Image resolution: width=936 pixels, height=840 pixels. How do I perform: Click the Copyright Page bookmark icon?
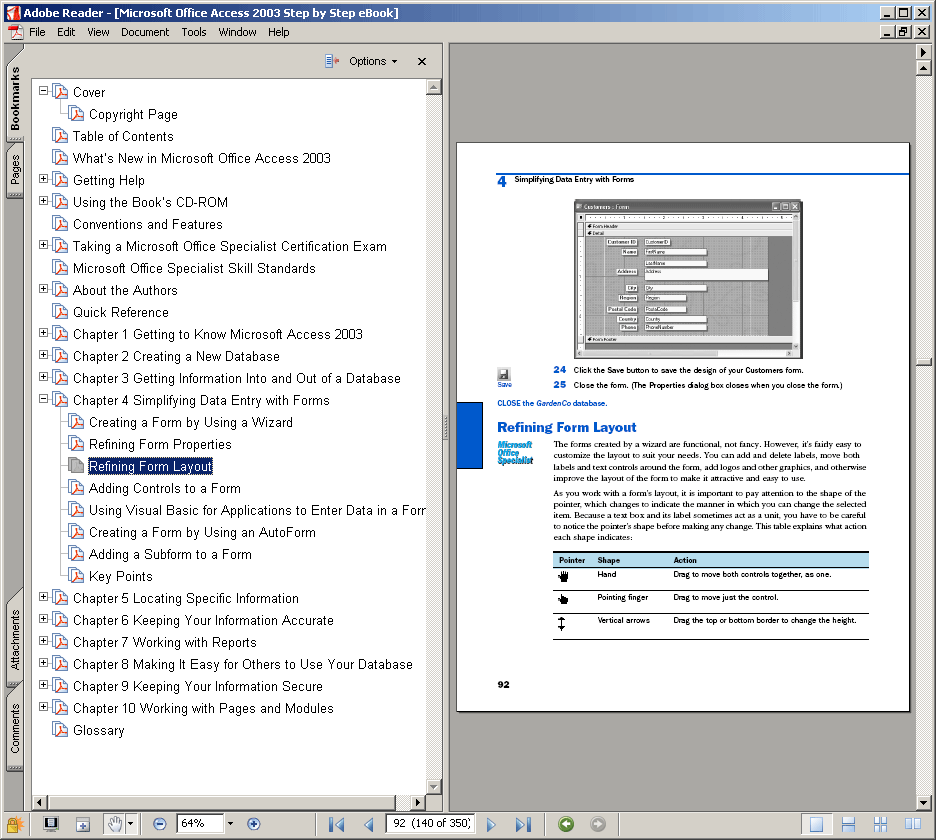point(76,113)
